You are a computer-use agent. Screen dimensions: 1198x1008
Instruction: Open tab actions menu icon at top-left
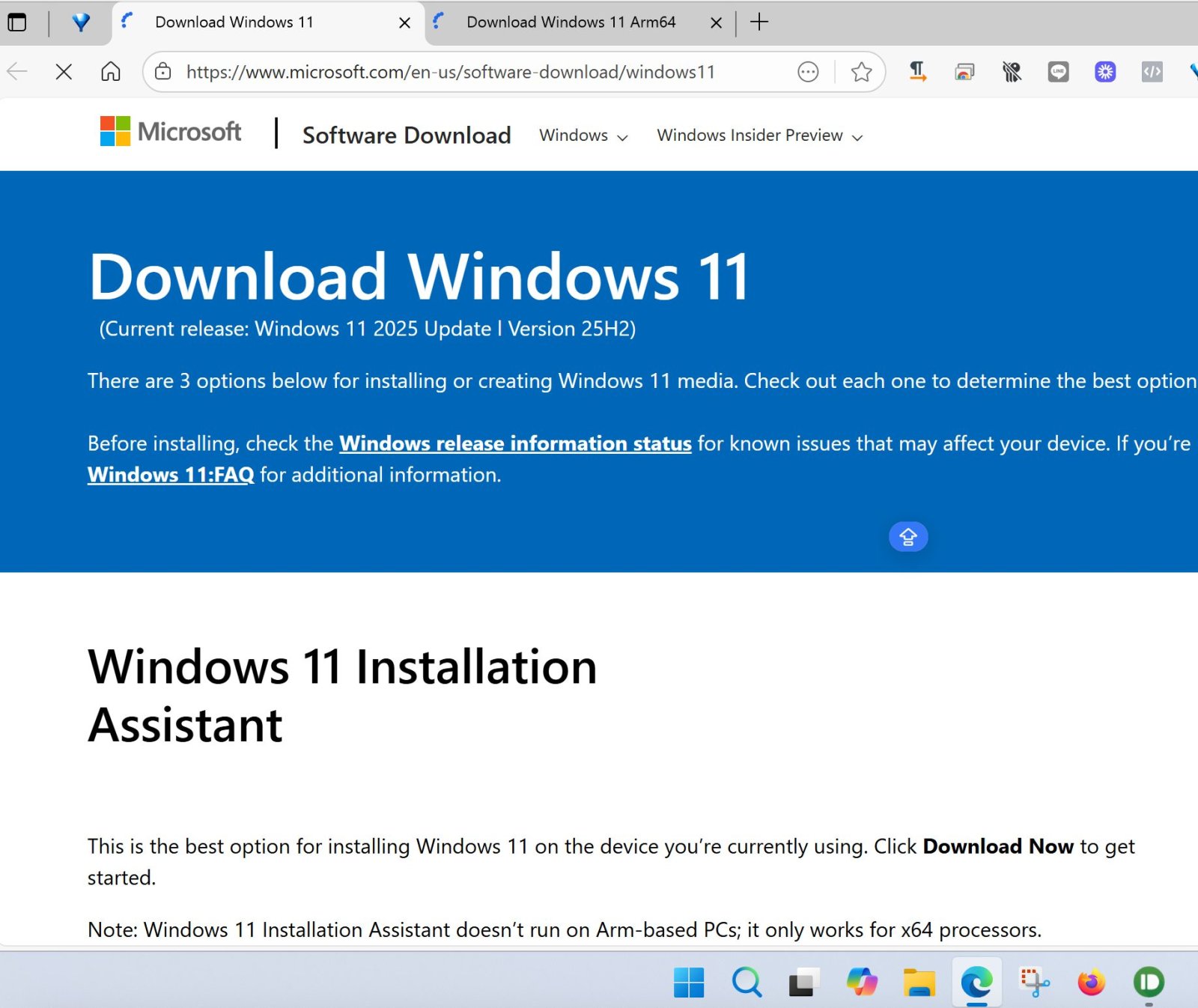pos(16,22)
